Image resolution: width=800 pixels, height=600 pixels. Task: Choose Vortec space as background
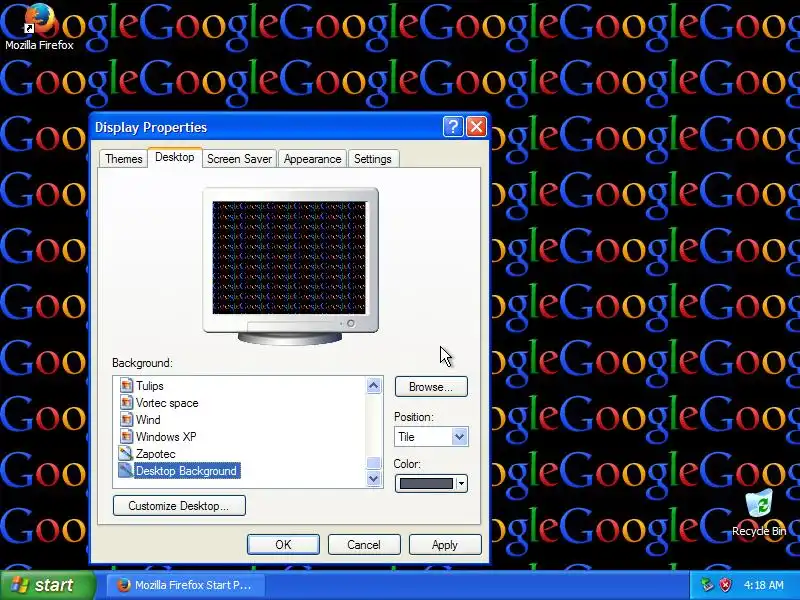(x=167, y=403)
